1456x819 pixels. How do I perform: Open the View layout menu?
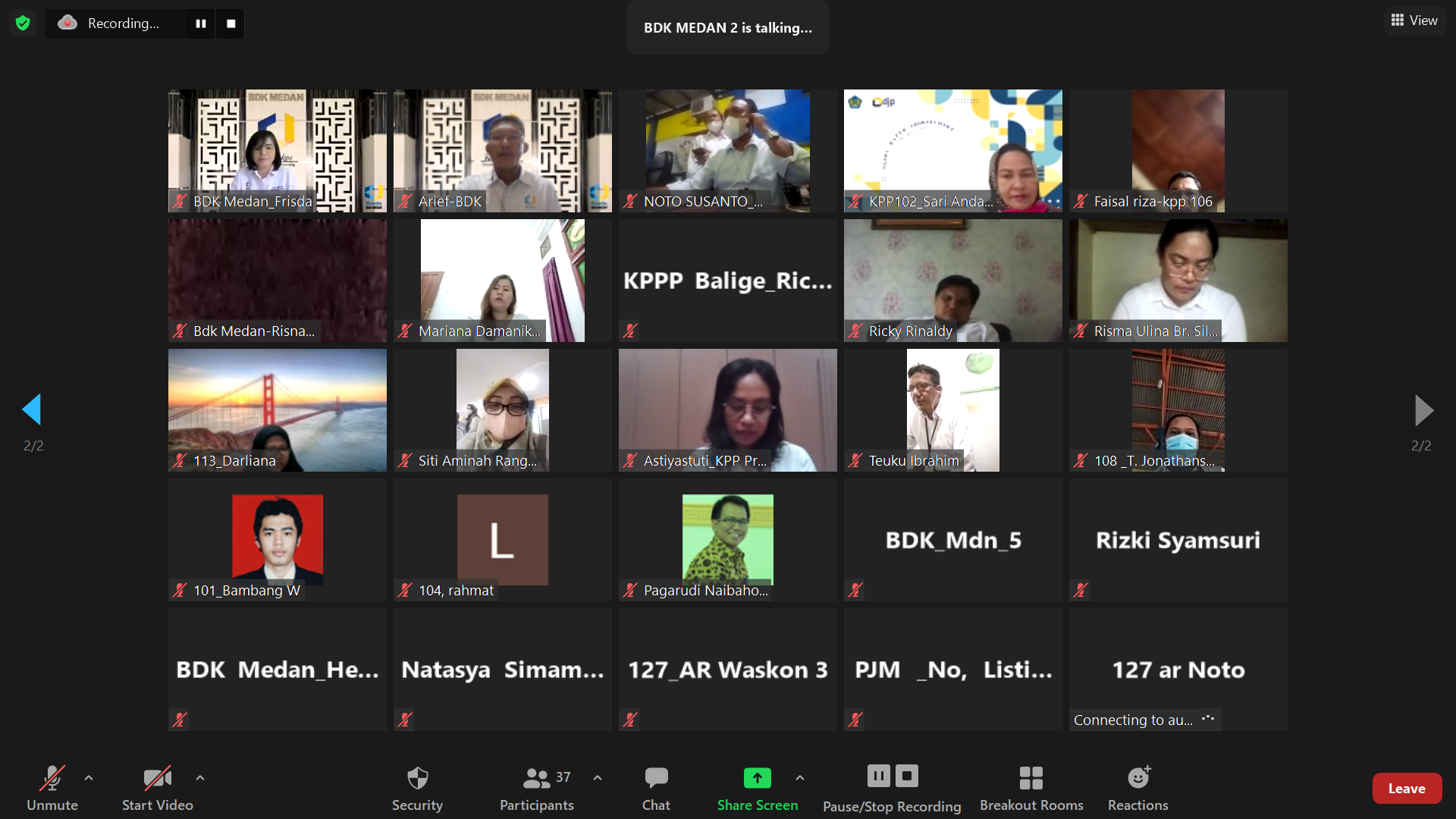click(1414, 20)
